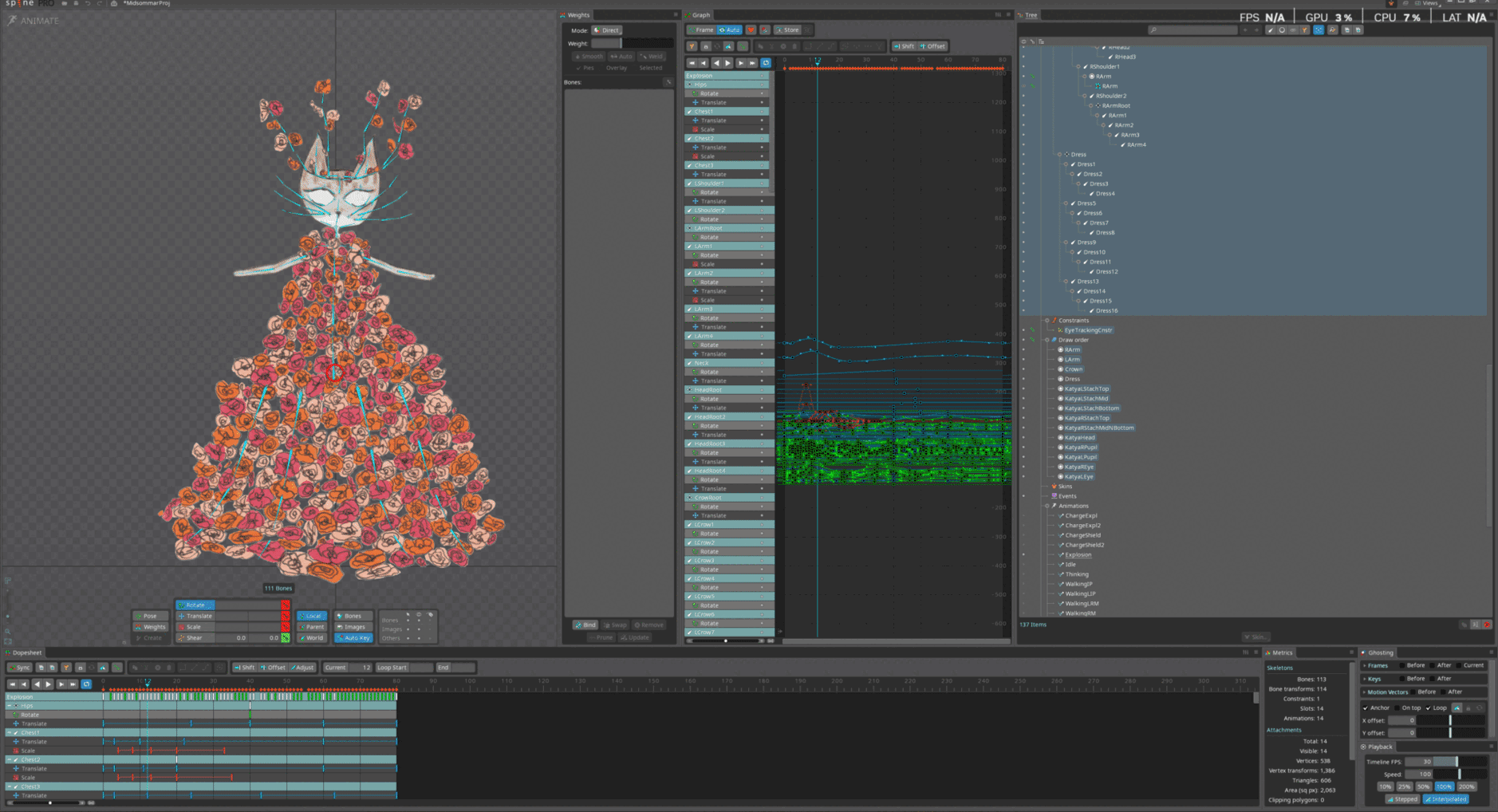The width and height of the screenshot is (1498, 812).
Task: Activate the Scale transform tool
Action: click(194, 627)
